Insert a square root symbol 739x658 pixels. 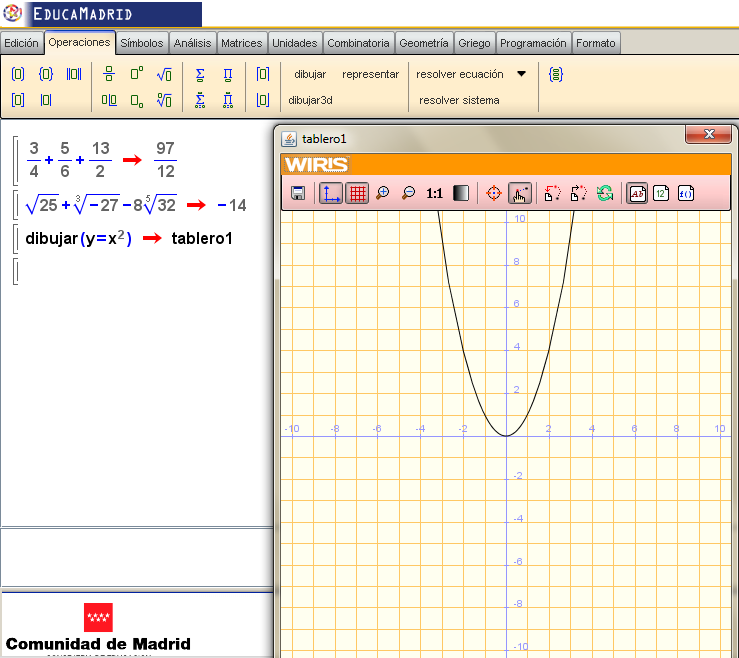point(164,74)
